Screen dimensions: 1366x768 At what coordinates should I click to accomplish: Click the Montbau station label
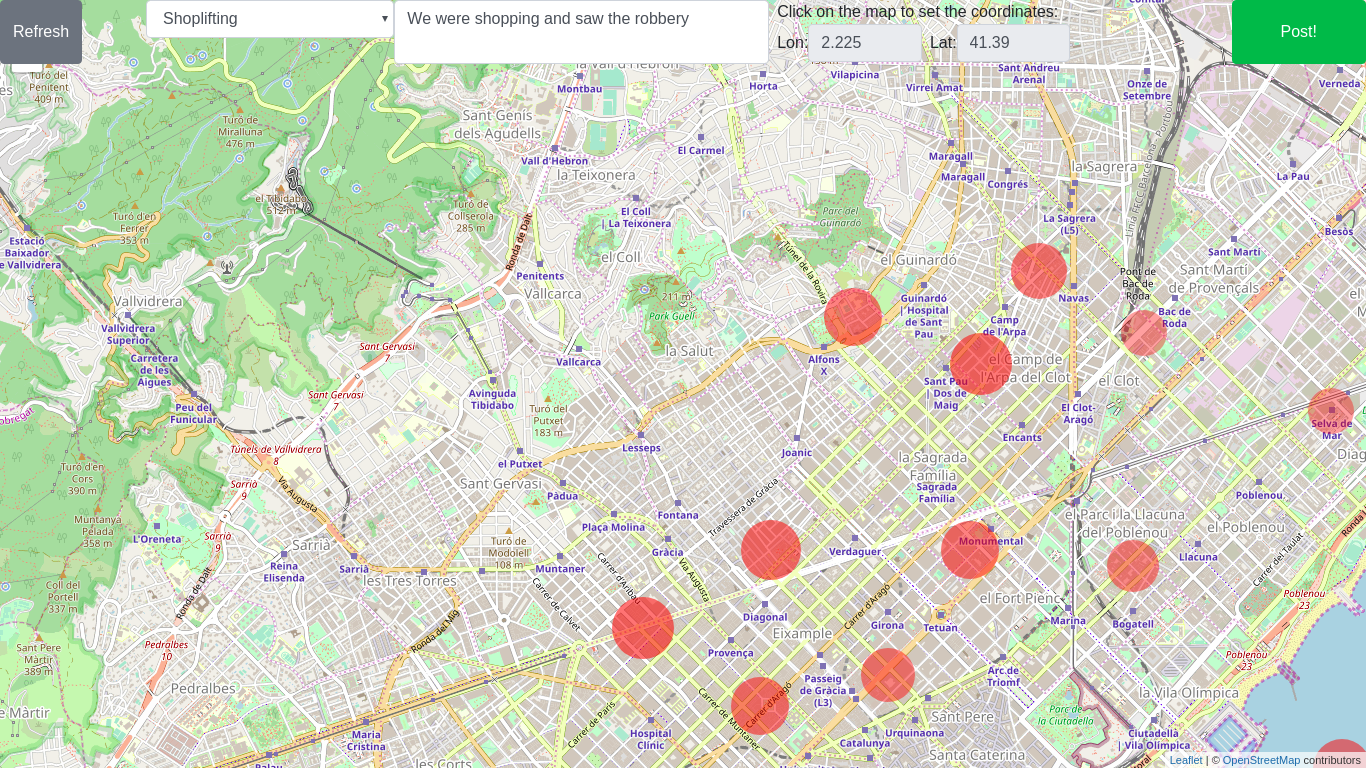pos(580,88)
